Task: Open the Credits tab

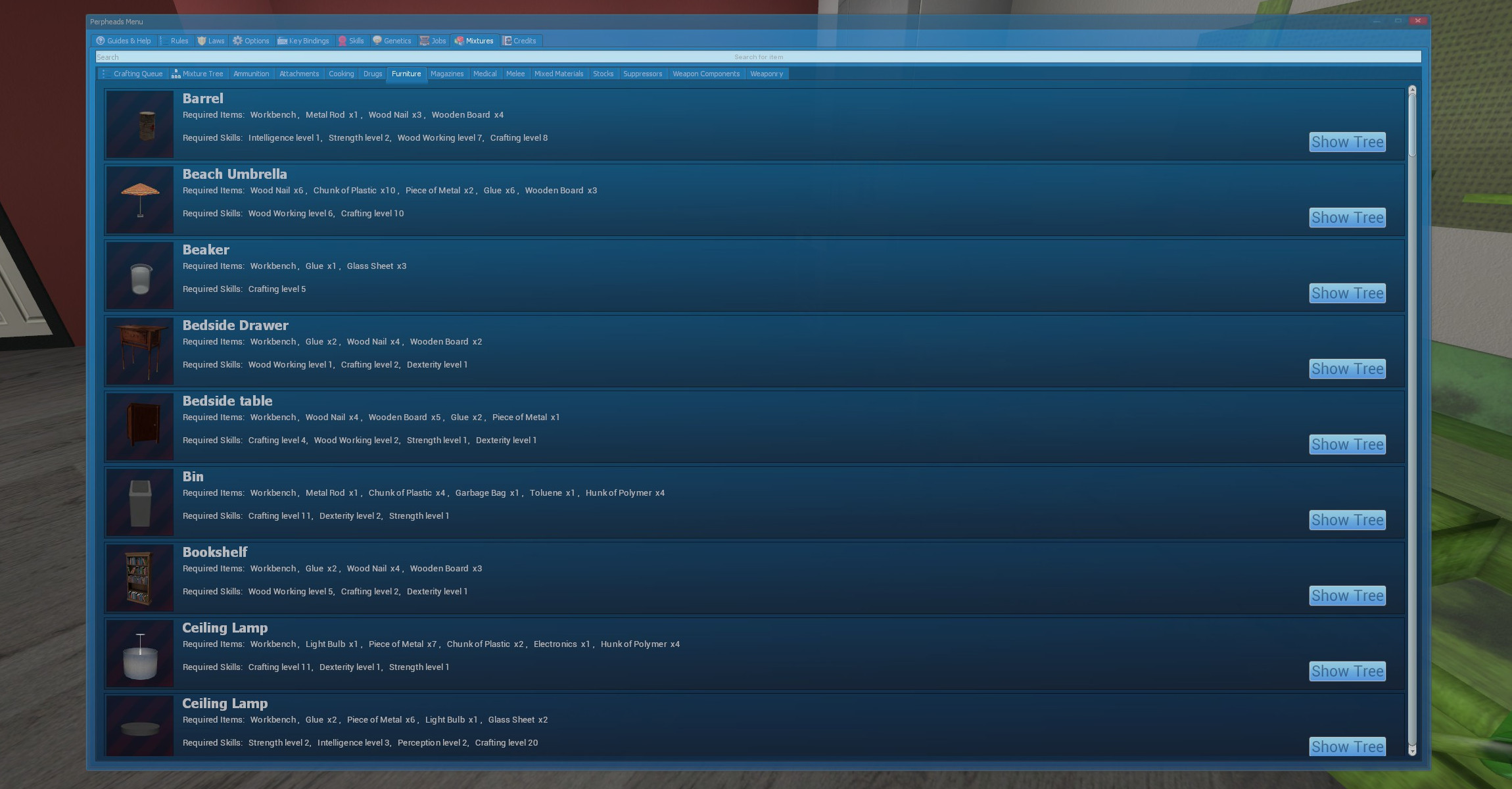Action: [519, 41]
